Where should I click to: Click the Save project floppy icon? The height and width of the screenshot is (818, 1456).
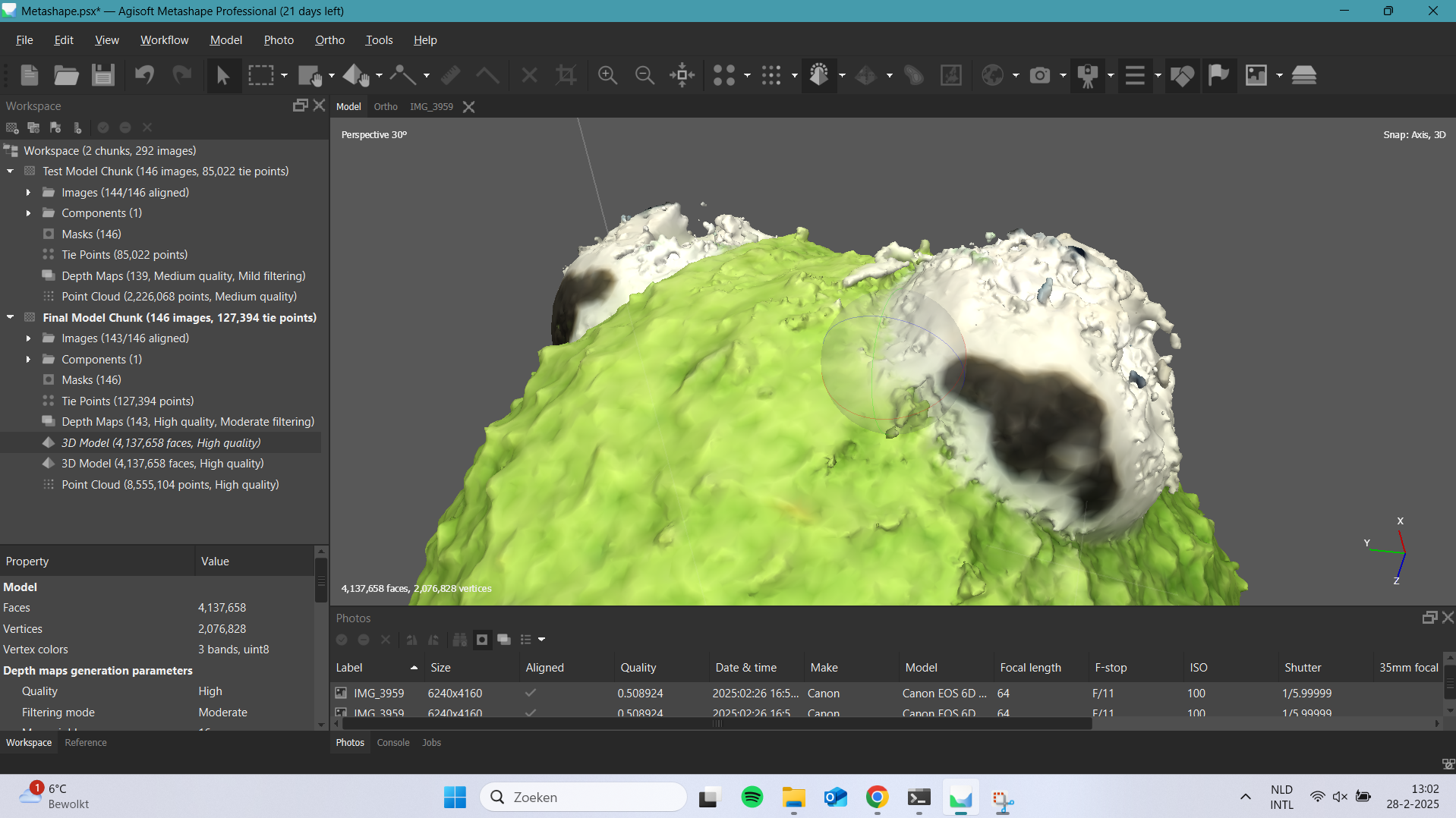coord(103,75)
